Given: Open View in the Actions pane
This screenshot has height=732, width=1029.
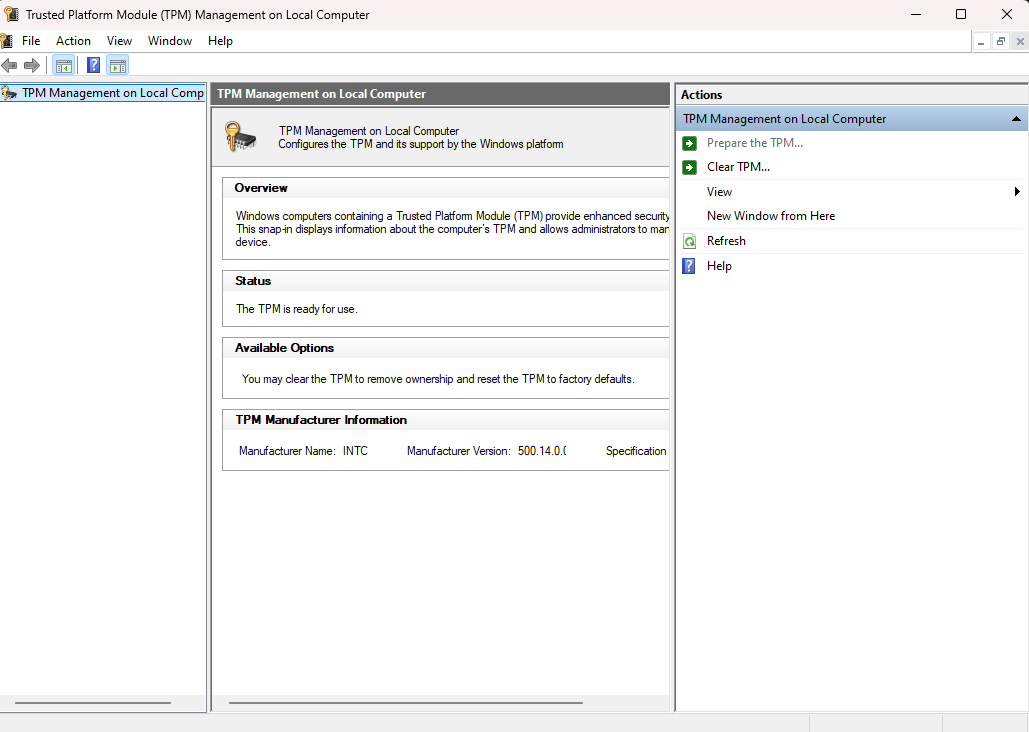Looking at the screenshot, I should 719,192.
